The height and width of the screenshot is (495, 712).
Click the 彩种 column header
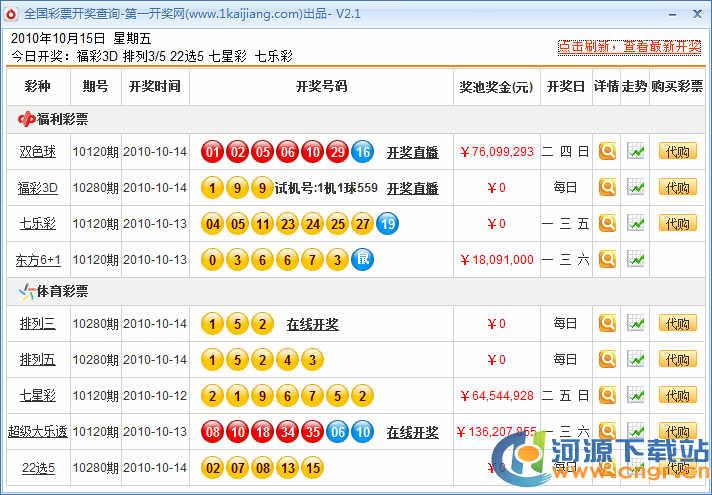coord(38,86)
